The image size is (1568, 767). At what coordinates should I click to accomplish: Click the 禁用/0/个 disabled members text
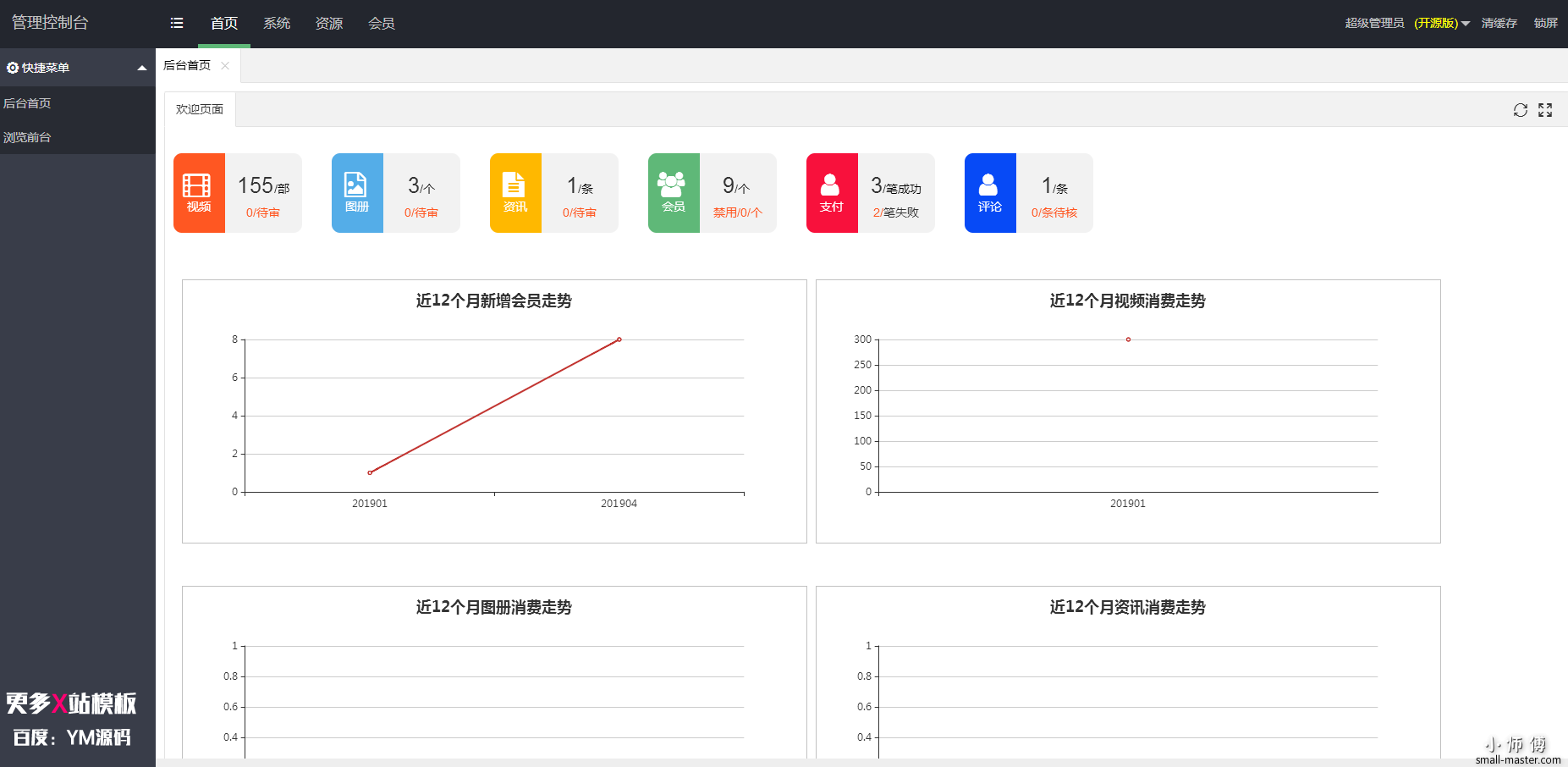click(x=738, y=212)
